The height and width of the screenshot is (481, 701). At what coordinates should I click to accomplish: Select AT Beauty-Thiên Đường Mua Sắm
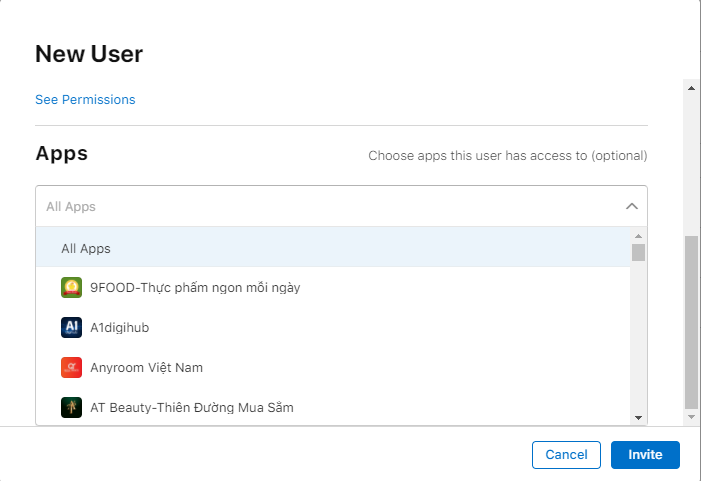191,408
